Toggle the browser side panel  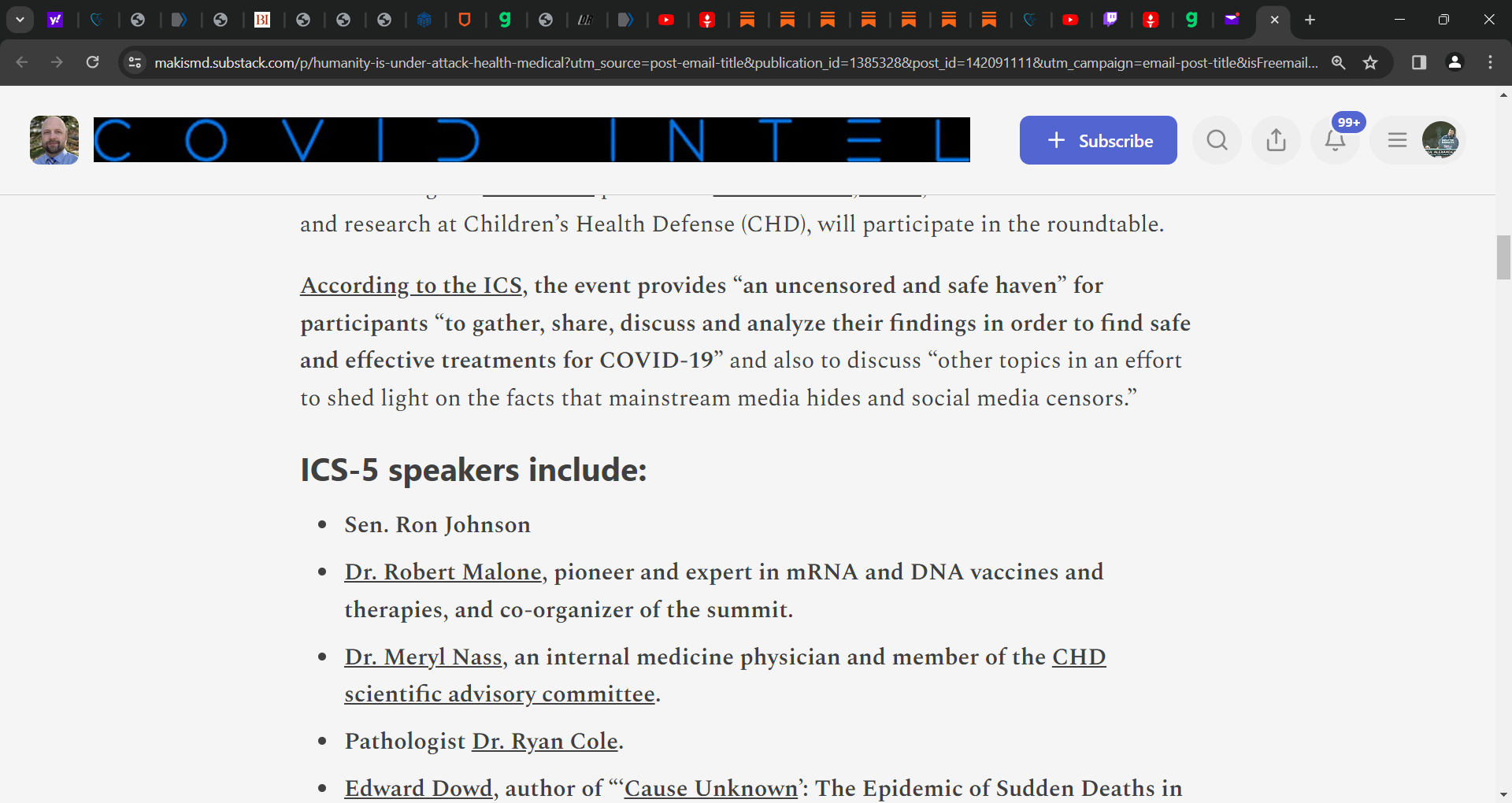tap(1419, 62)
